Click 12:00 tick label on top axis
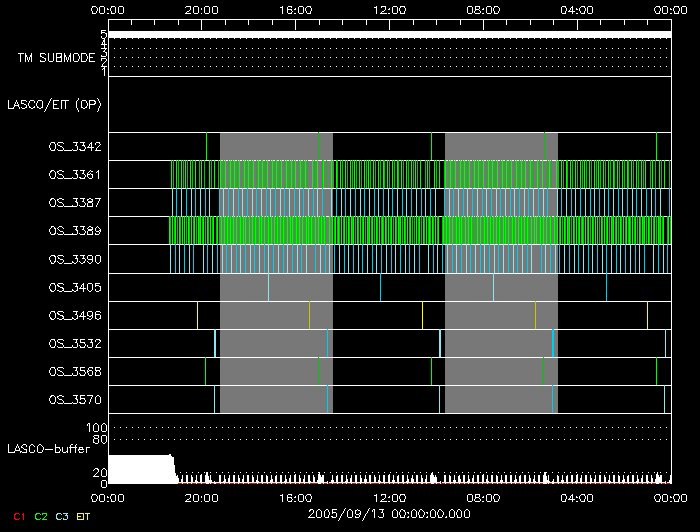The width and height of the screenshot is (700, 532). pyautogui.click(x=388, y=9)
